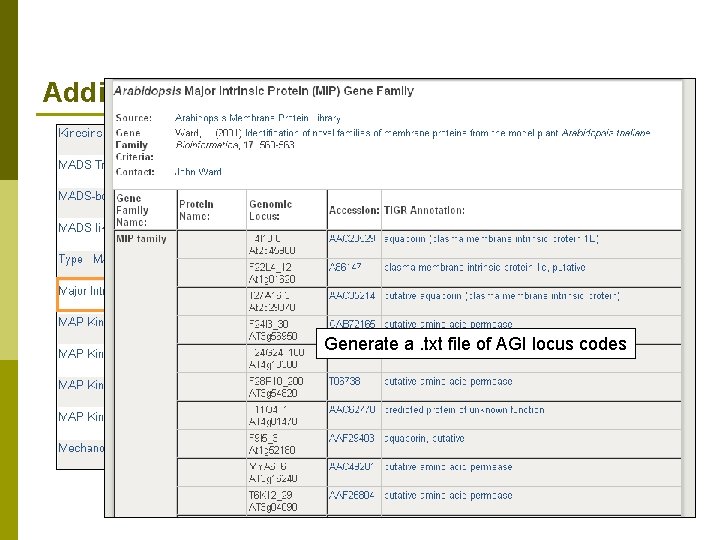Screen dimensions: 720x540
Task: Open Type M link in back list
Action: click(x=81, y=259)
